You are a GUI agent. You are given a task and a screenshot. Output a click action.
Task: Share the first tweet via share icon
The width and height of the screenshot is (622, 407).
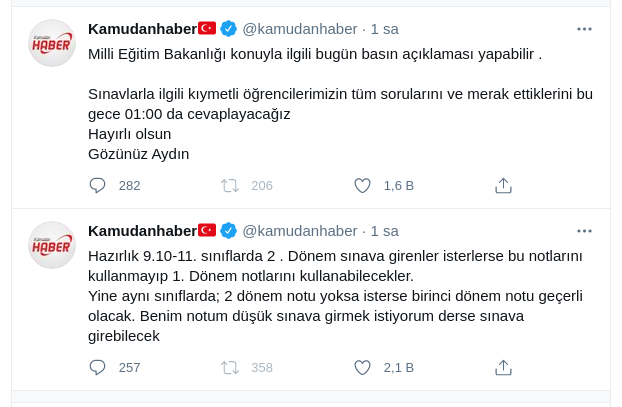[x=504, y=185]
